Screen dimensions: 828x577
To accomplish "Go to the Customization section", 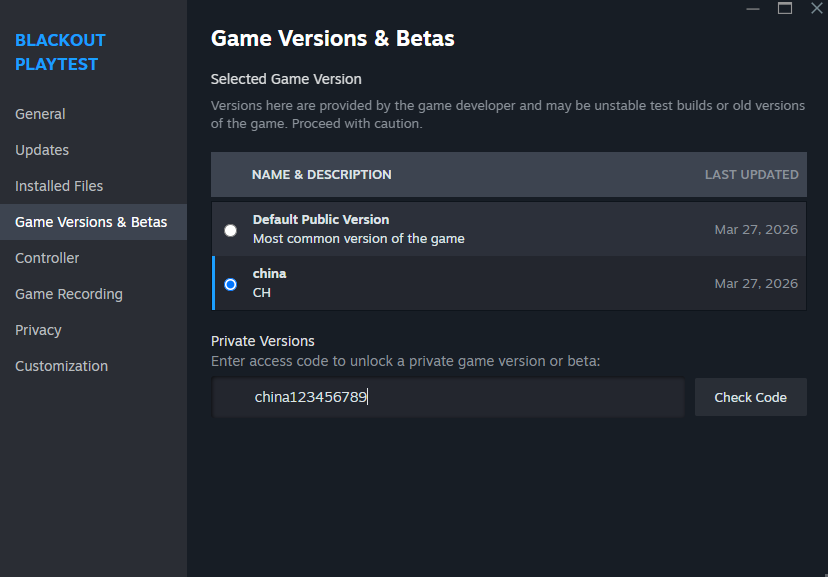I will (61, 366).
